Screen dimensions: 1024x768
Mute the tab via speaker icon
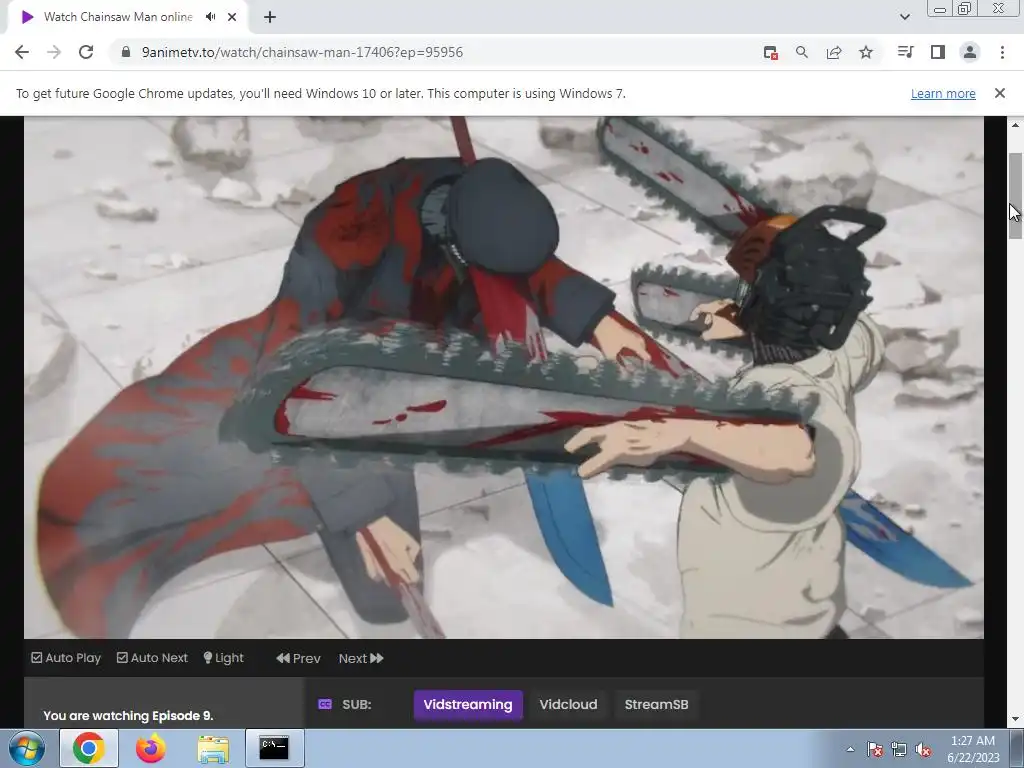pyautogui.click(x=210, y=17)
